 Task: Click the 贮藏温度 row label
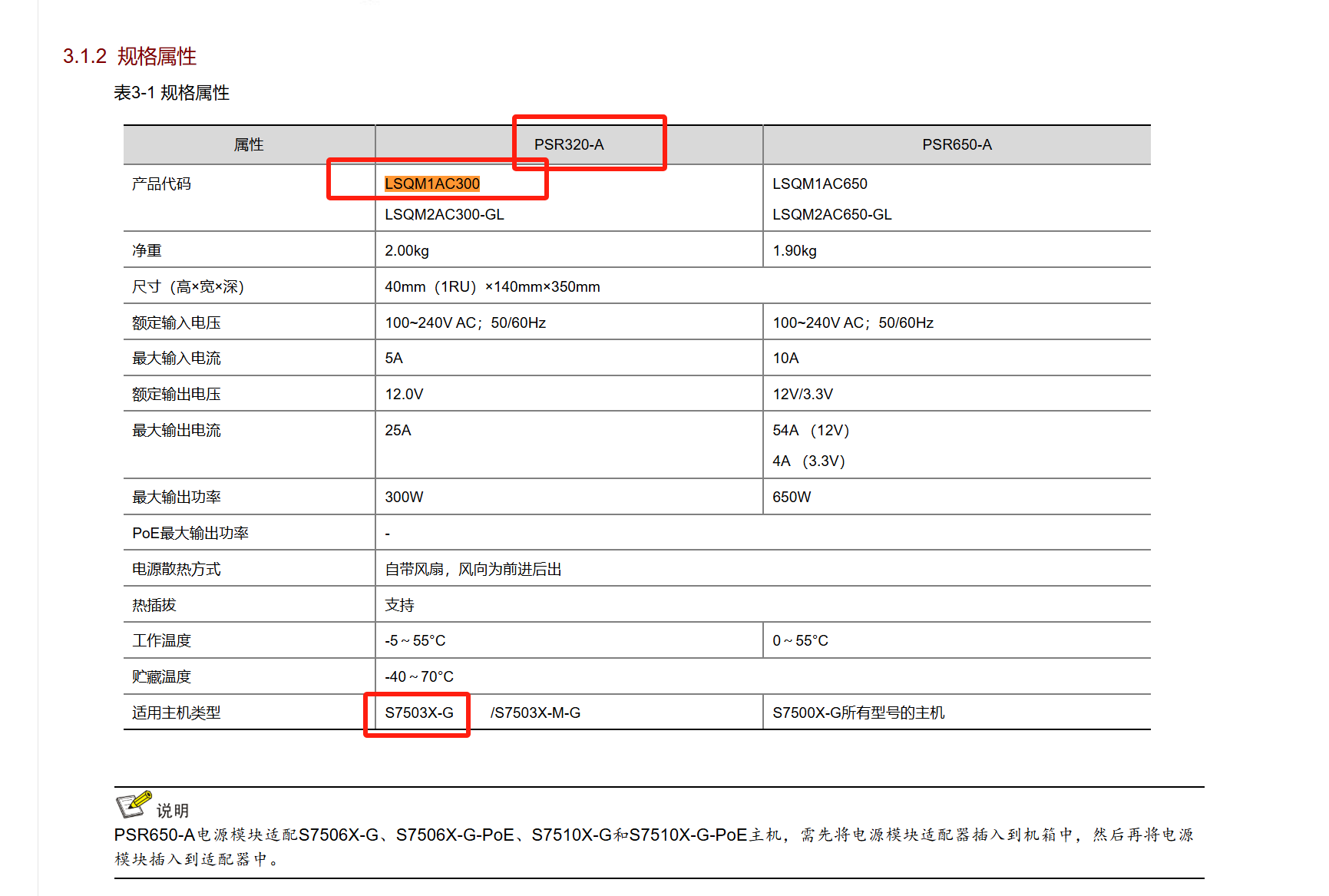point(161,676)
